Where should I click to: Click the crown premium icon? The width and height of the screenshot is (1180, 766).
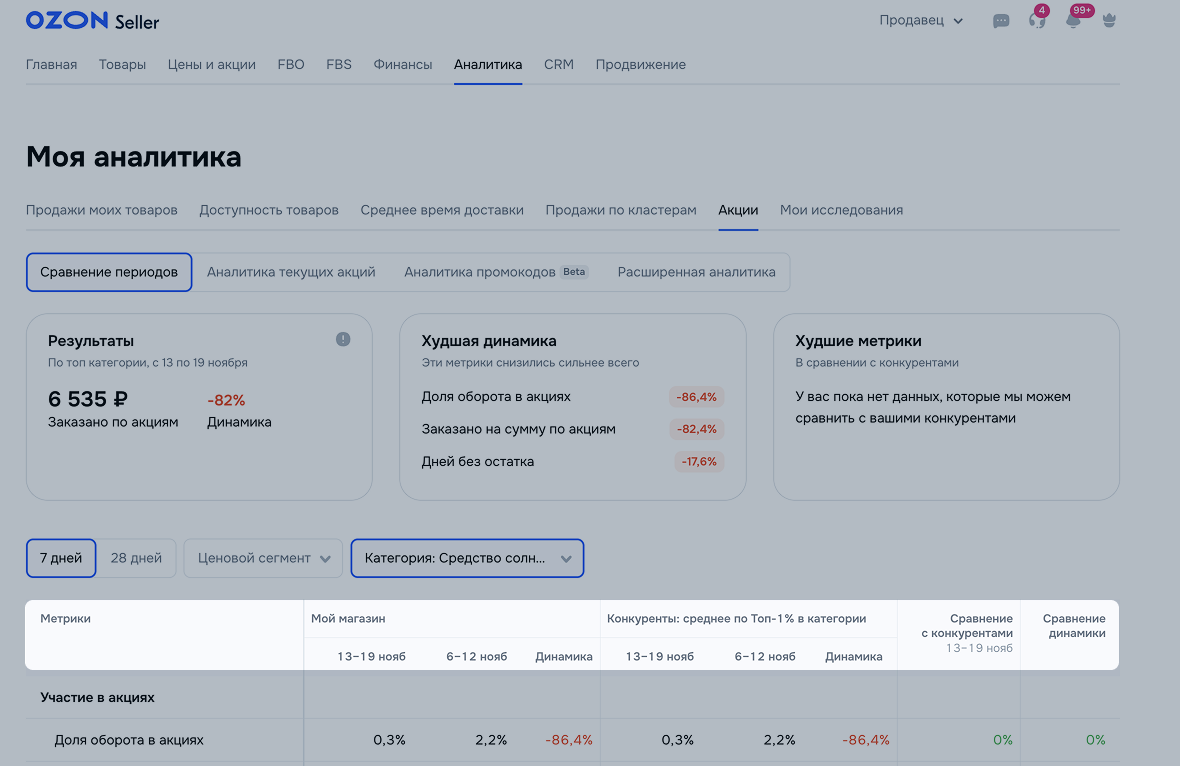(x=1109, y=21)
